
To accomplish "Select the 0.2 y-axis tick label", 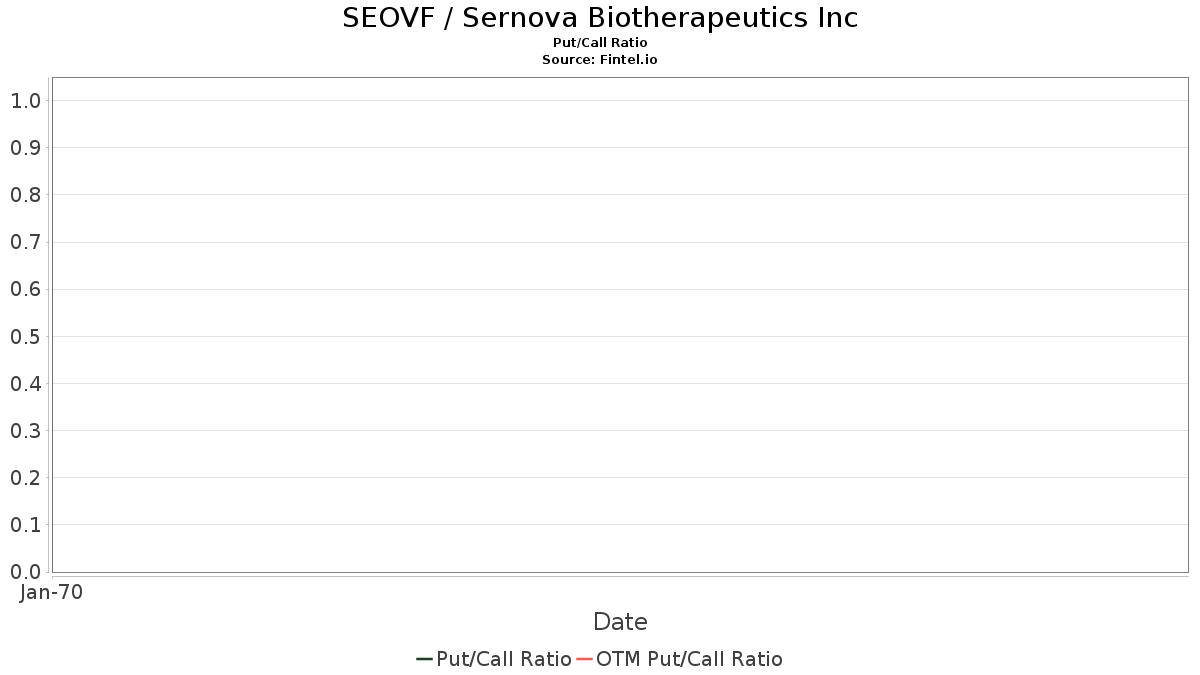I will tap(25, 478).
